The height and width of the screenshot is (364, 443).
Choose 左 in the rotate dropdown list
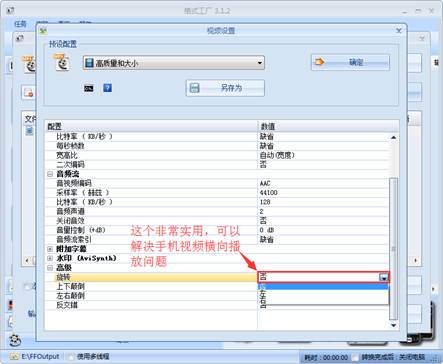tap(323, 294)
